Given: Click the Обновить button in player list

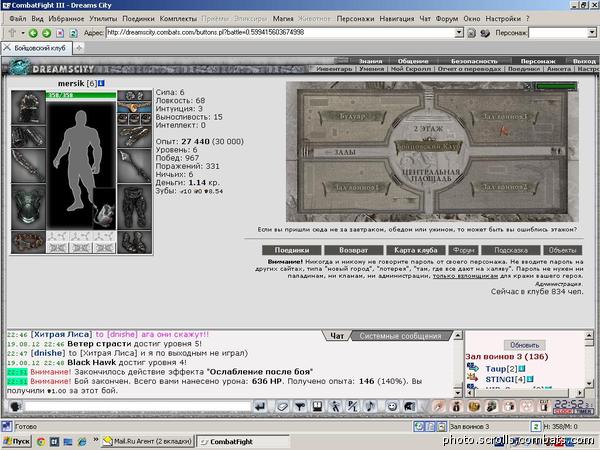Looking at the screenshot, I should [524, 345].
